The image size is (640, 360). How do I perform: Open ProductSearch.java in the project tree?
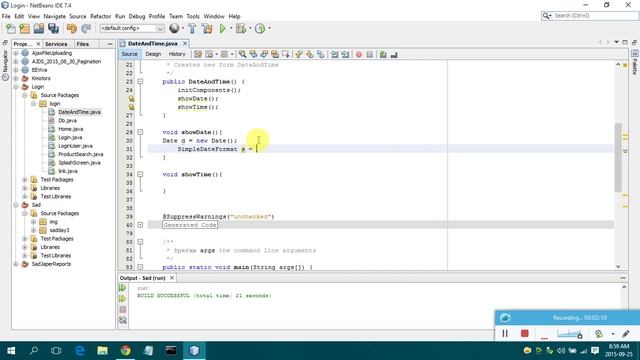[x=80, y=154]
